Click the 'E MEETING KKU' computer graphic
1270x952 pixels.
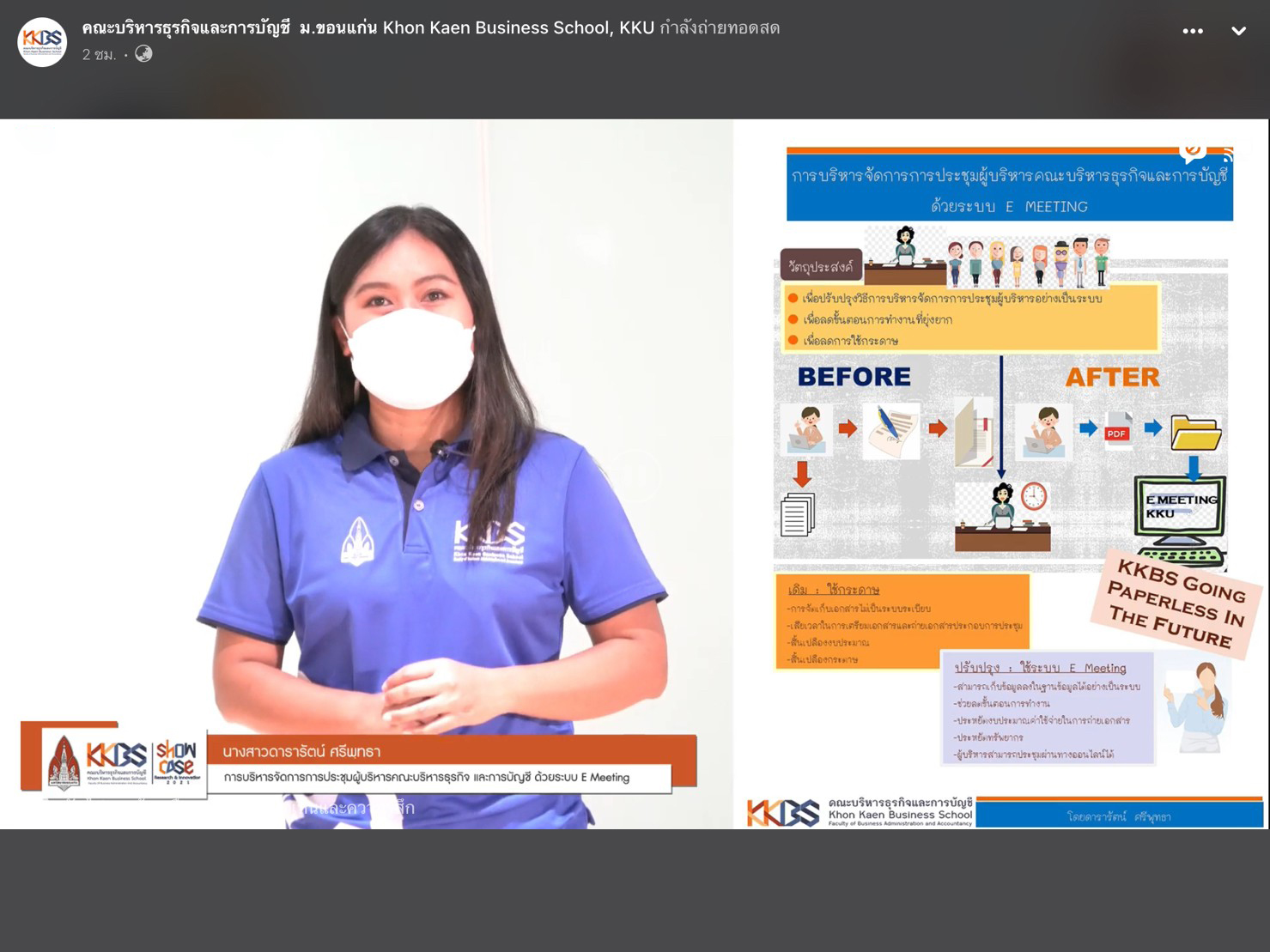1180,521
